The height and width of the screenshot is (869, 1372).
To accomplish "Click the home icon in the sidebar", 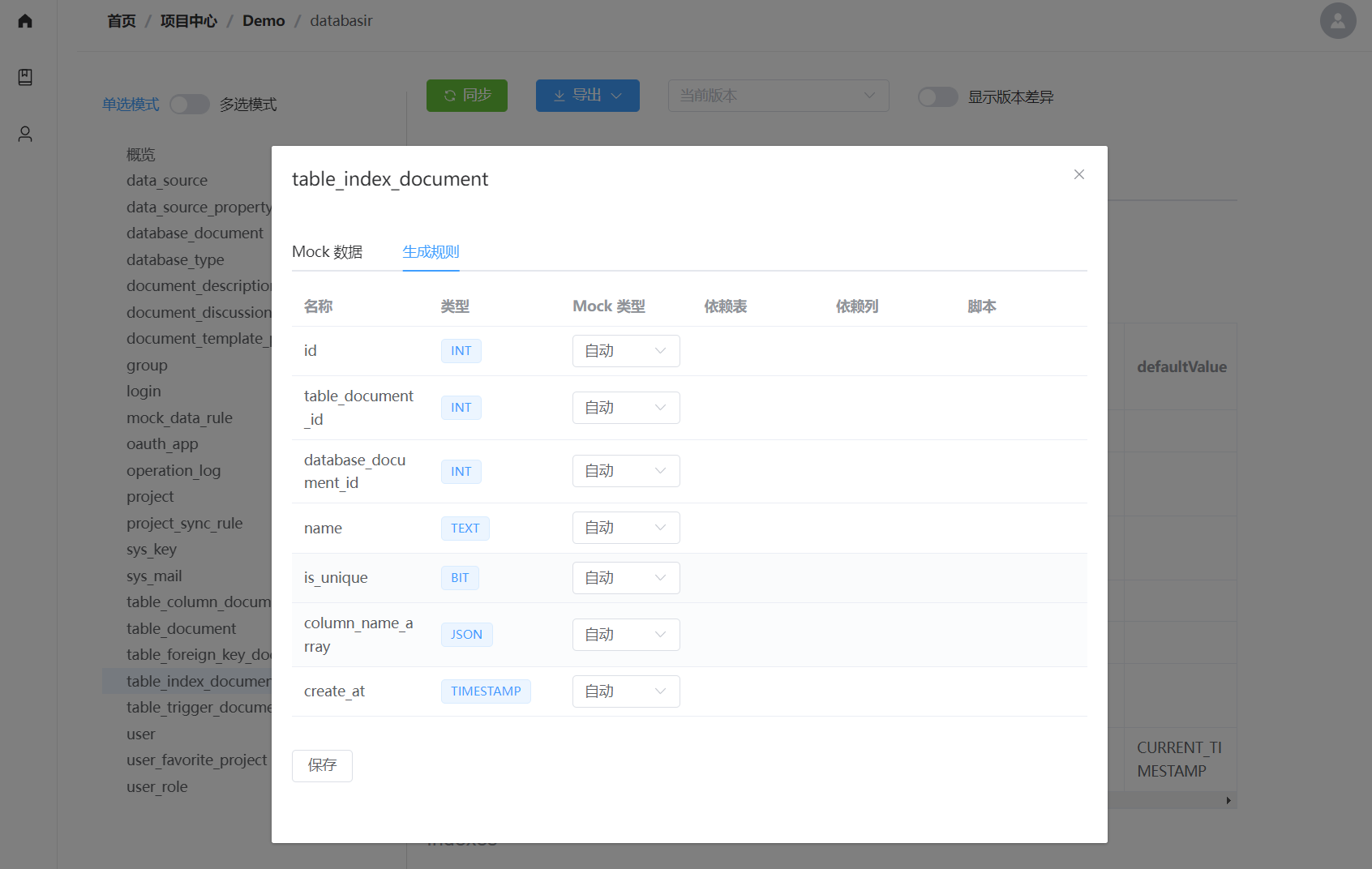I will 25,21.
